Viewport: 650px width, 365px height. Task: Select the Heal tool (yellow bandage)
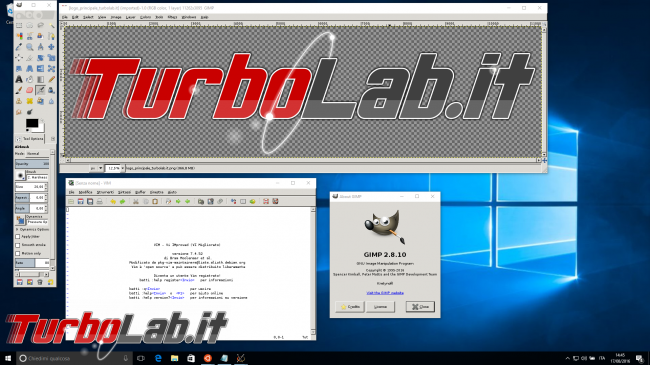pyautogui.click(x=30, y=101)
